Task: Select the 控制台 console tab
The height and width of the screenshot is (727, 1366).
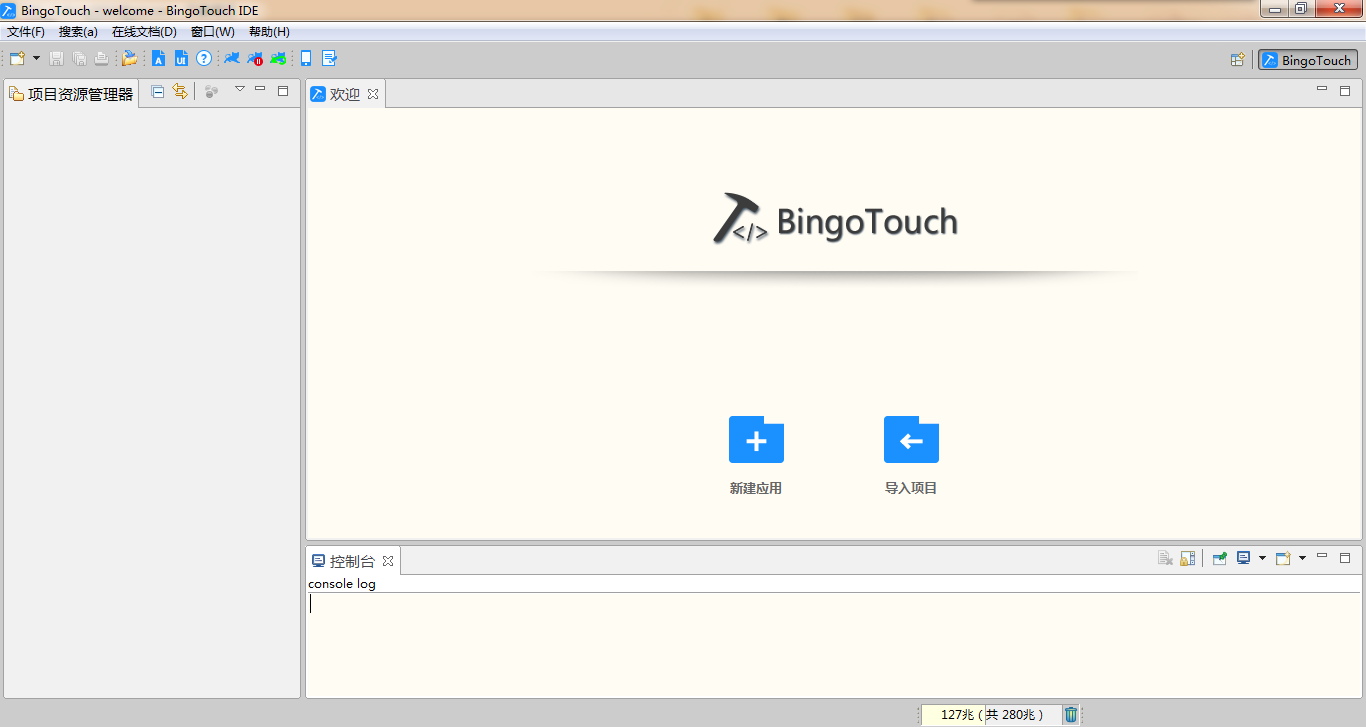Action: click(x=352, y=561)
